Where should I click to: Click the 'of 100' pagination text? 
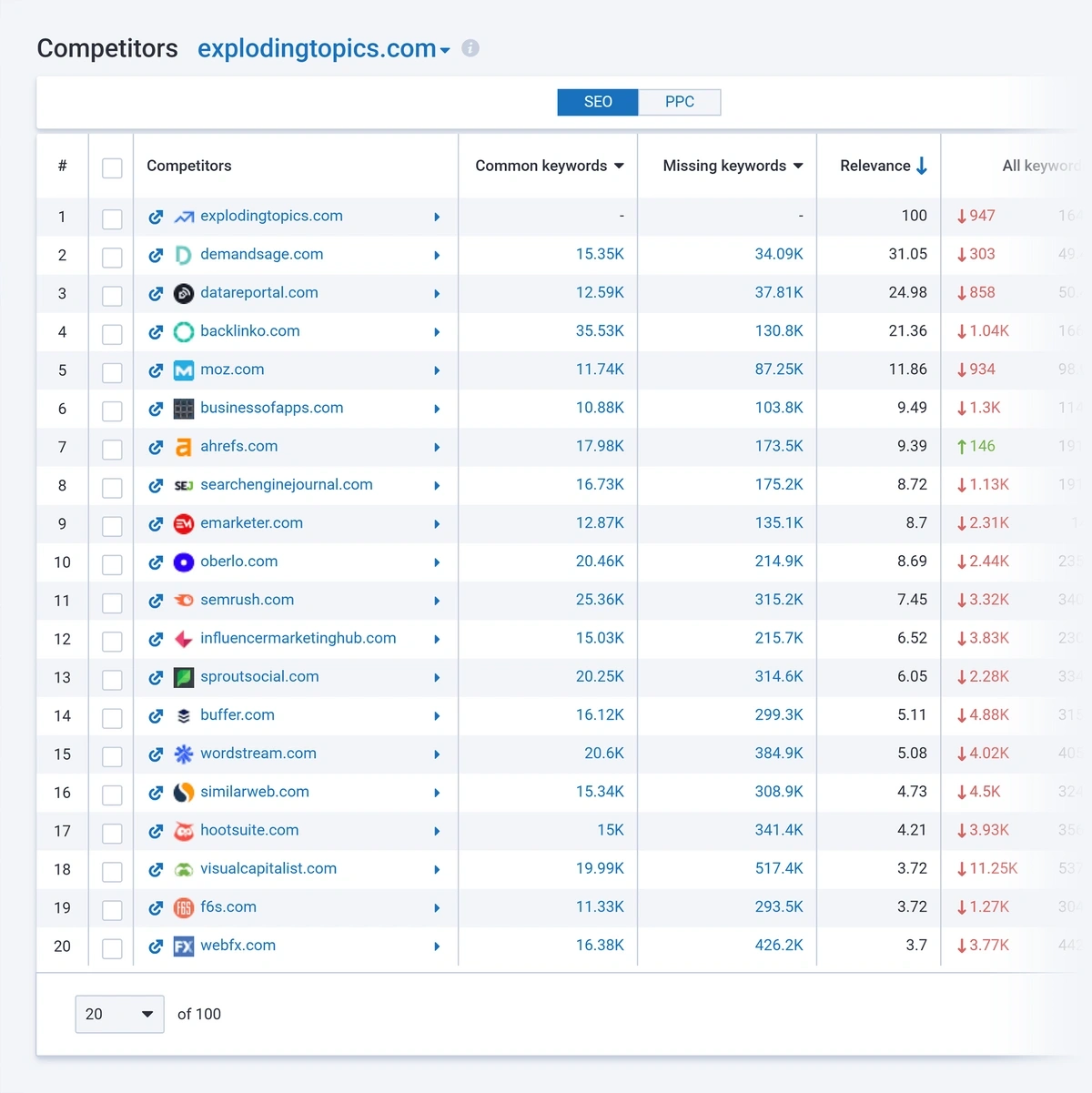pos(199,1014)
